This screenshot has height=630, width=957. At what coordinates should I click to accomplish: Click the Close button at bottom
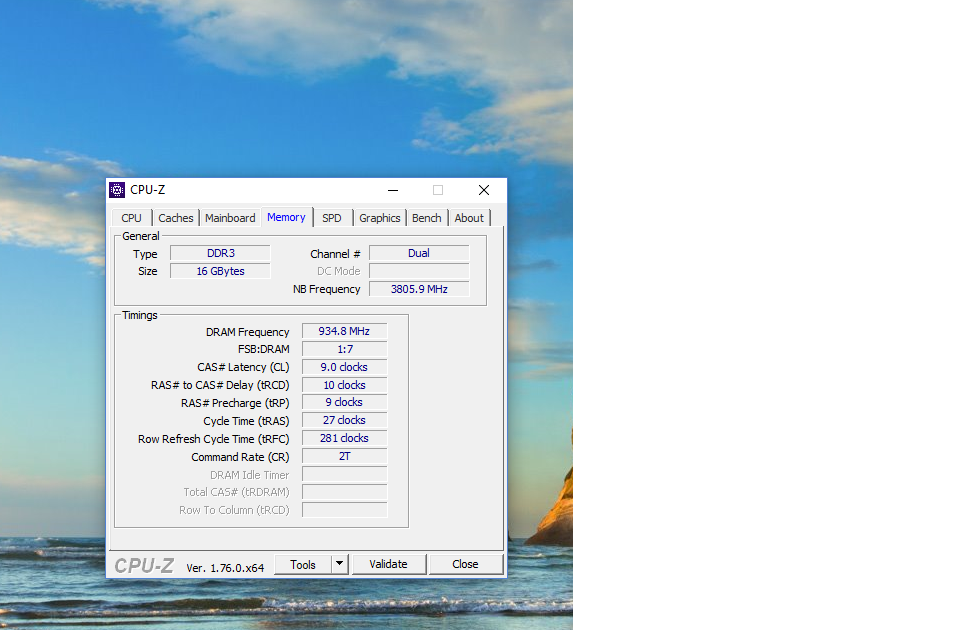(466, 565)
